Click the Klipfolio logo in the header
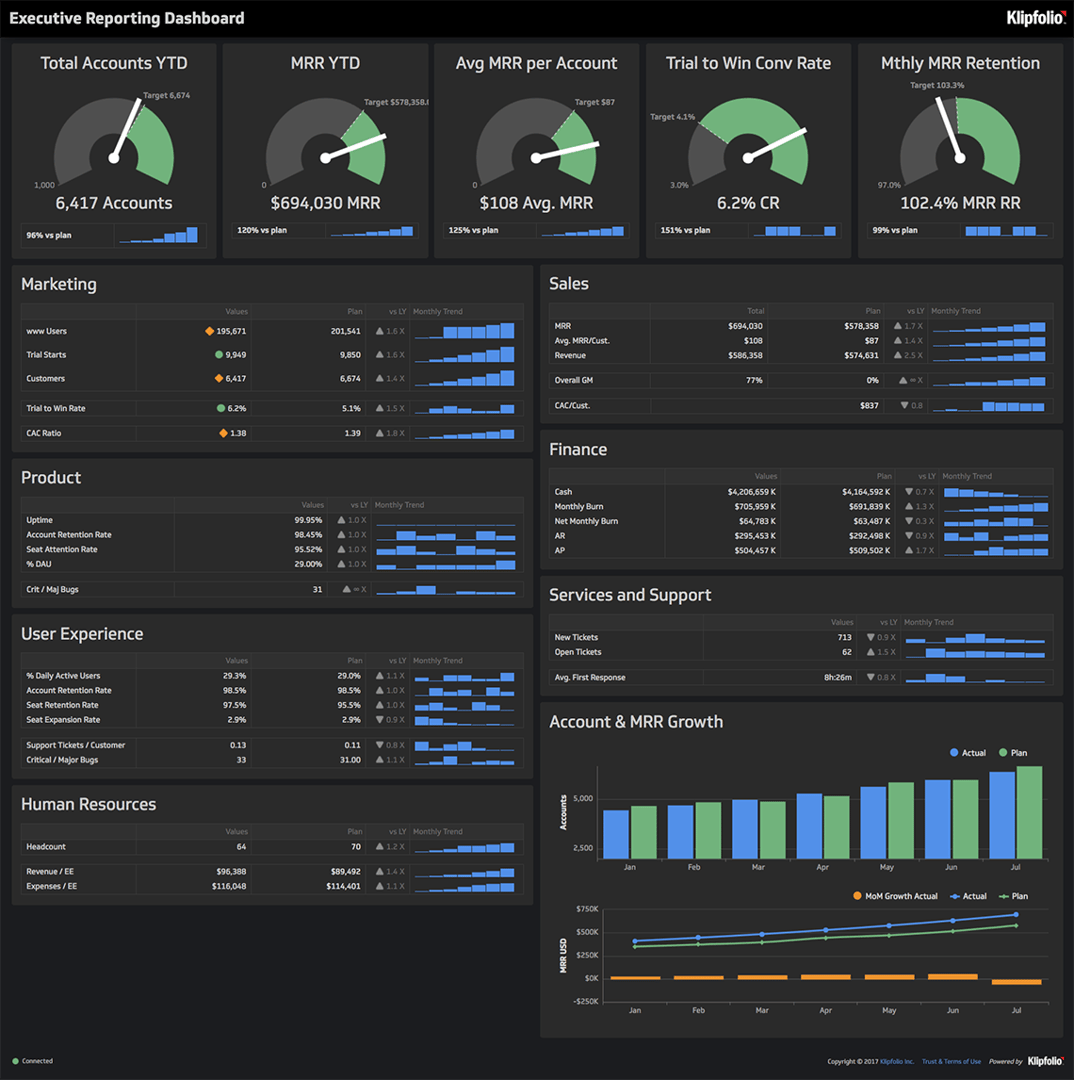This screenshot has height=1080, width=1074. coord(1035,17)
